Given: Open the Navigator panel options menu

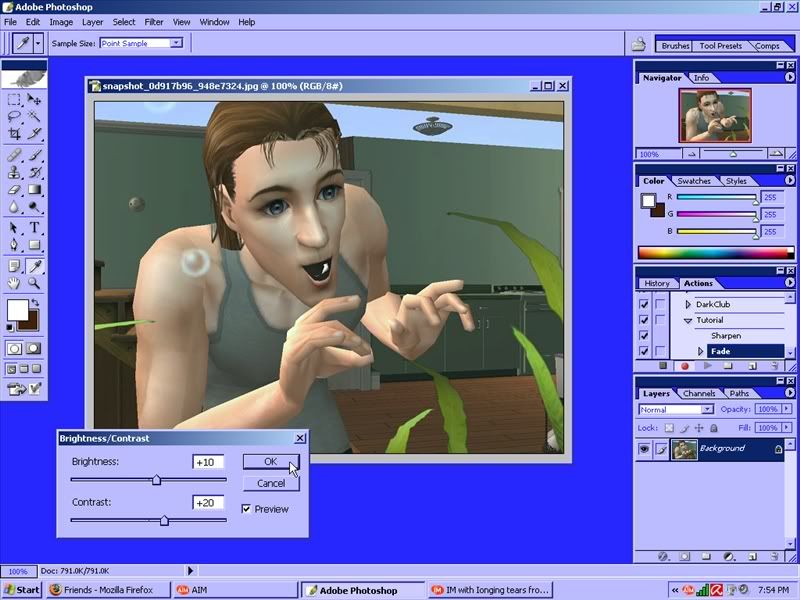Looking at the screenshot, I should click(x=789, y=78).
